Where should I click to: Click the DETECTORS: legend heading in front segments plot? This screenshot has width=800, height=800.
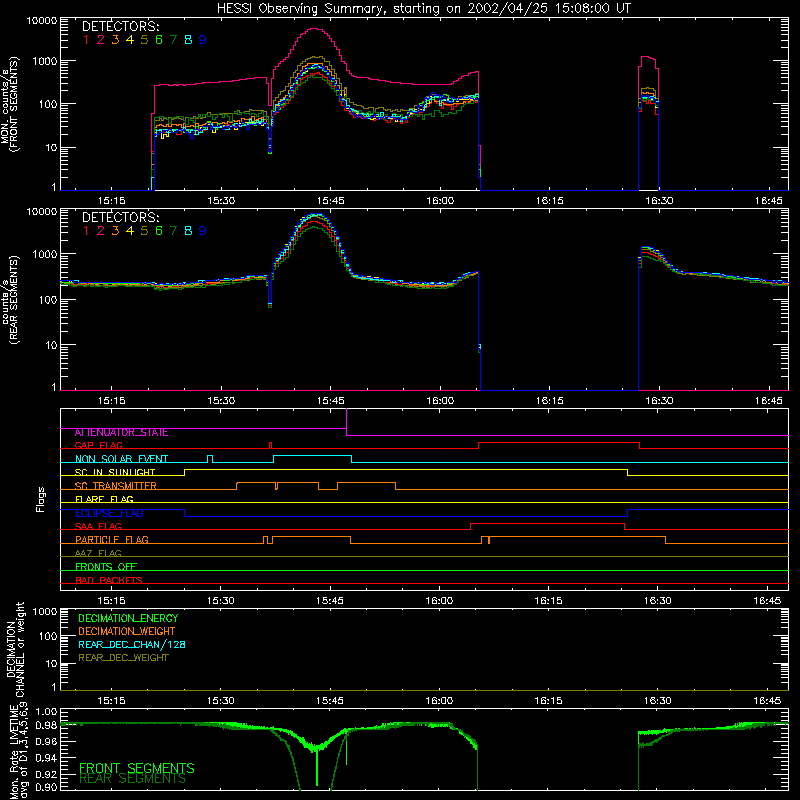click(120, 26)
